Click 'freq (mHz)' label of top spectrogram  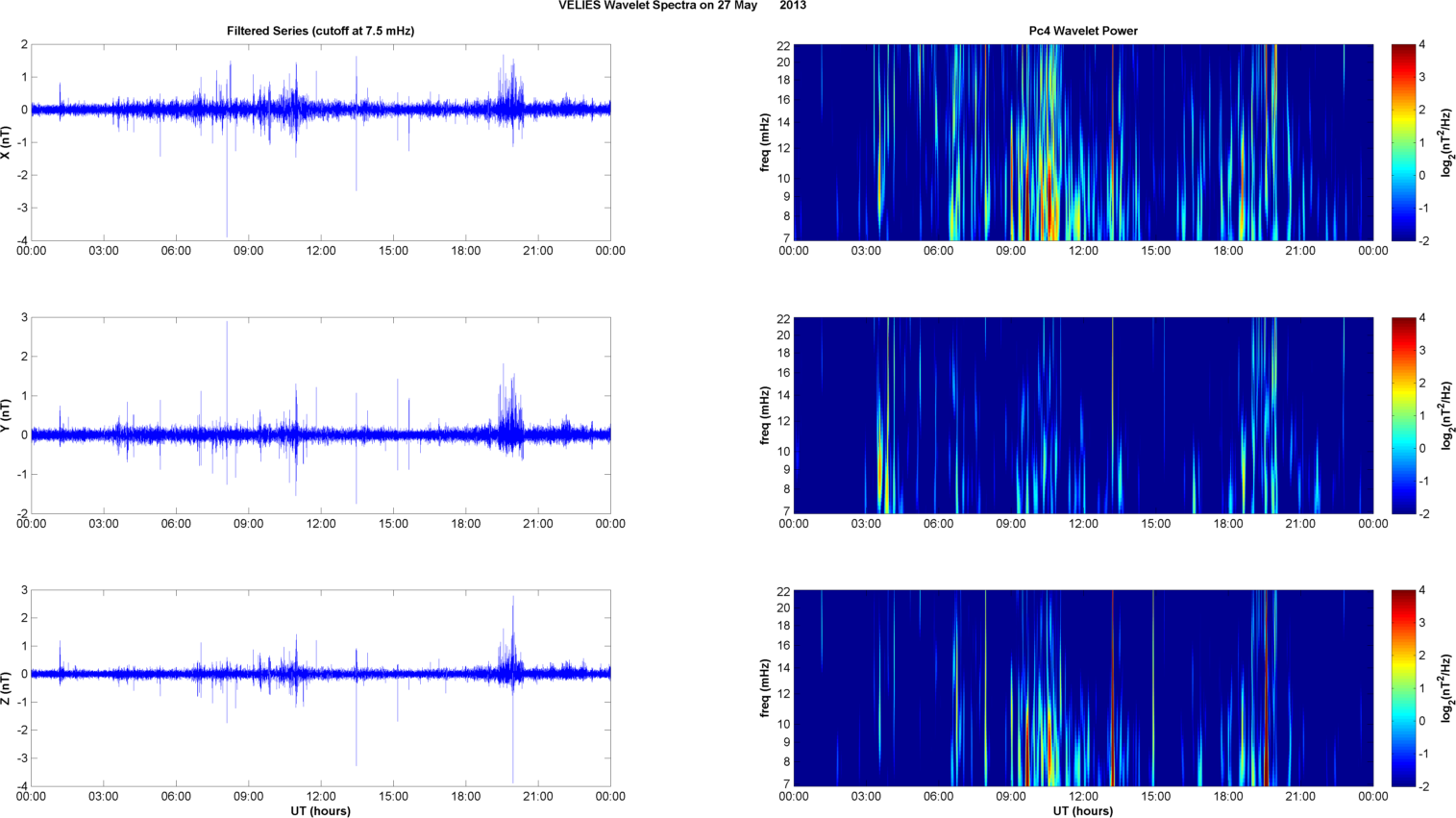click(x=765, y=142)
